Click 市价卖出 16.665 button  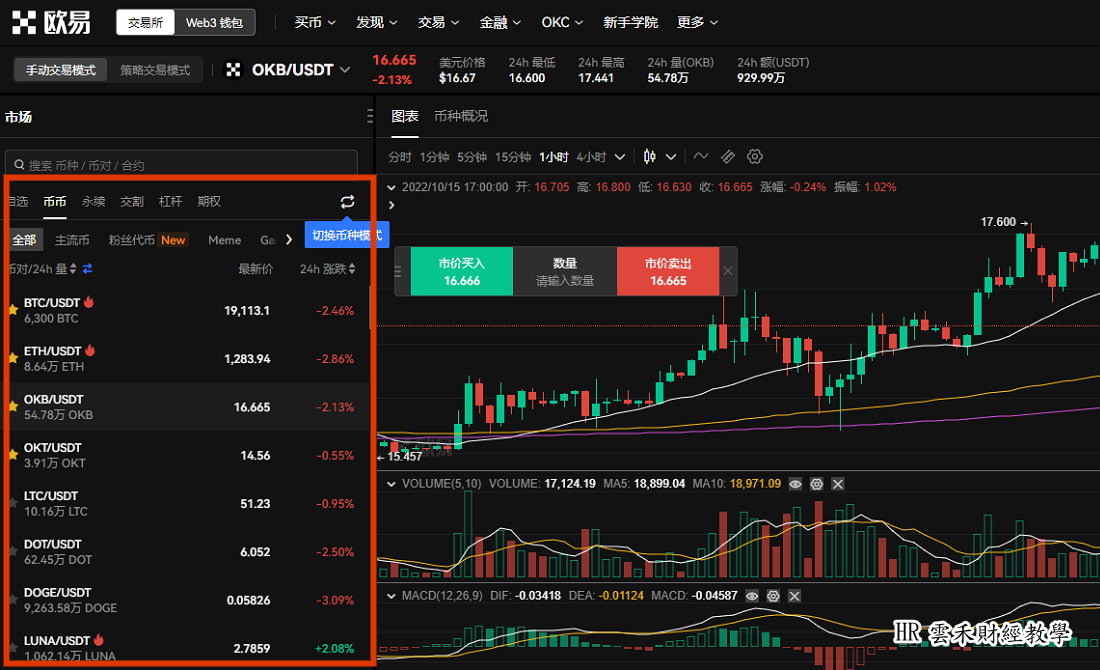[x=668, y=272]
